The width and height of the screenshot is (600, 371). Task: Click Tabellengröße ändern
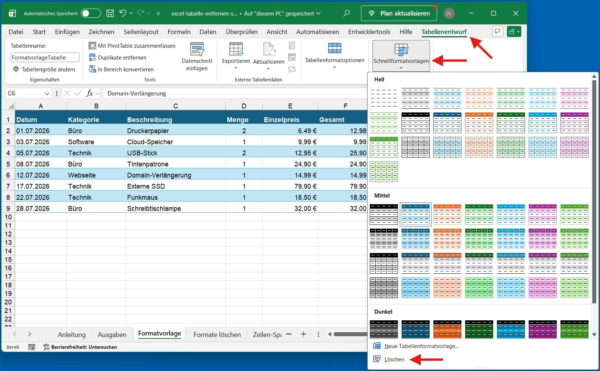44,69
